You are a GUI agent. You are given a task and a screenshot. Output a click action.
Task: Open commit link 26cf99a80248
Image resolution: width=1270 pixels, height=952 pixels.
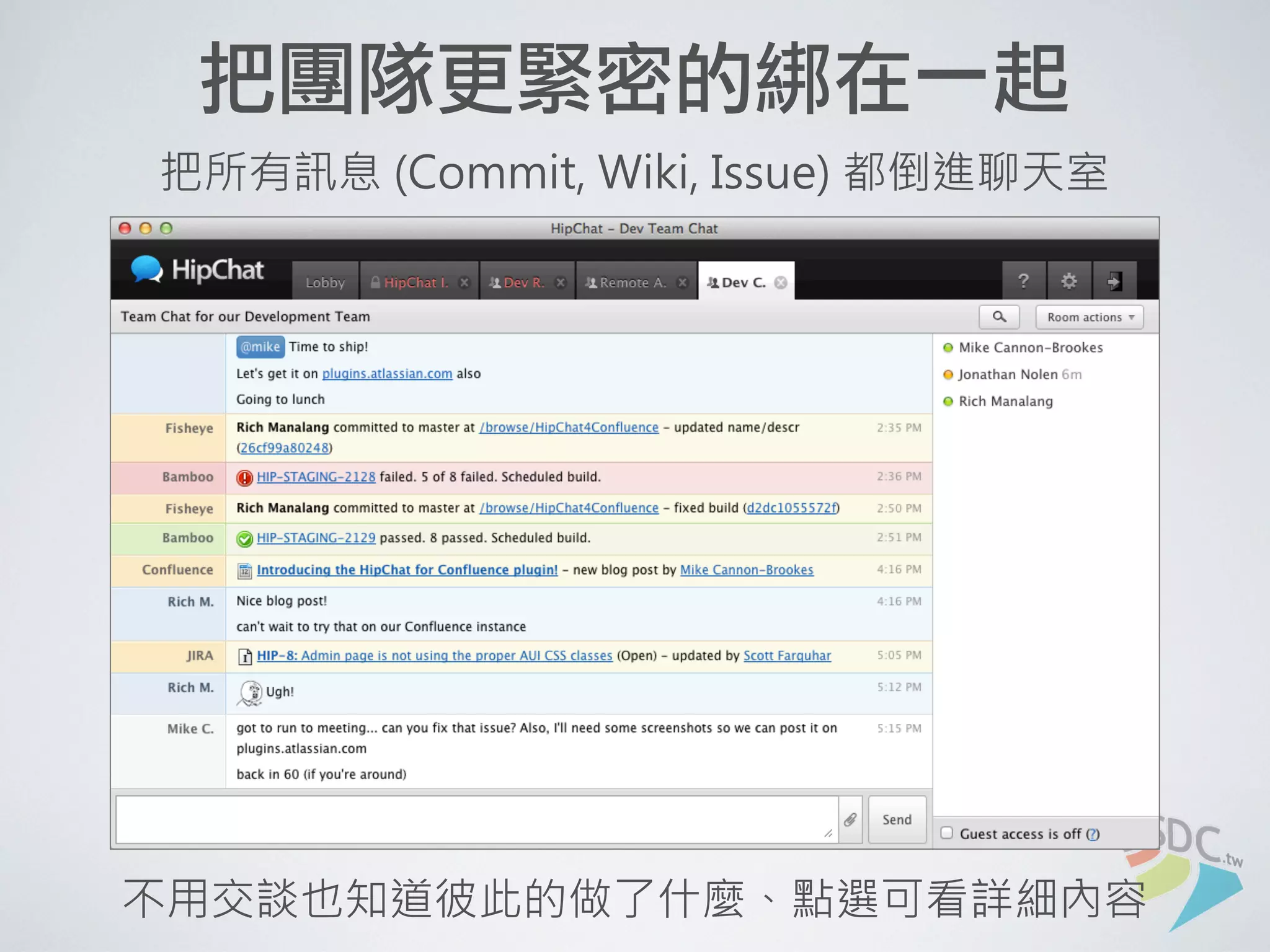click(x=284, y=447)
